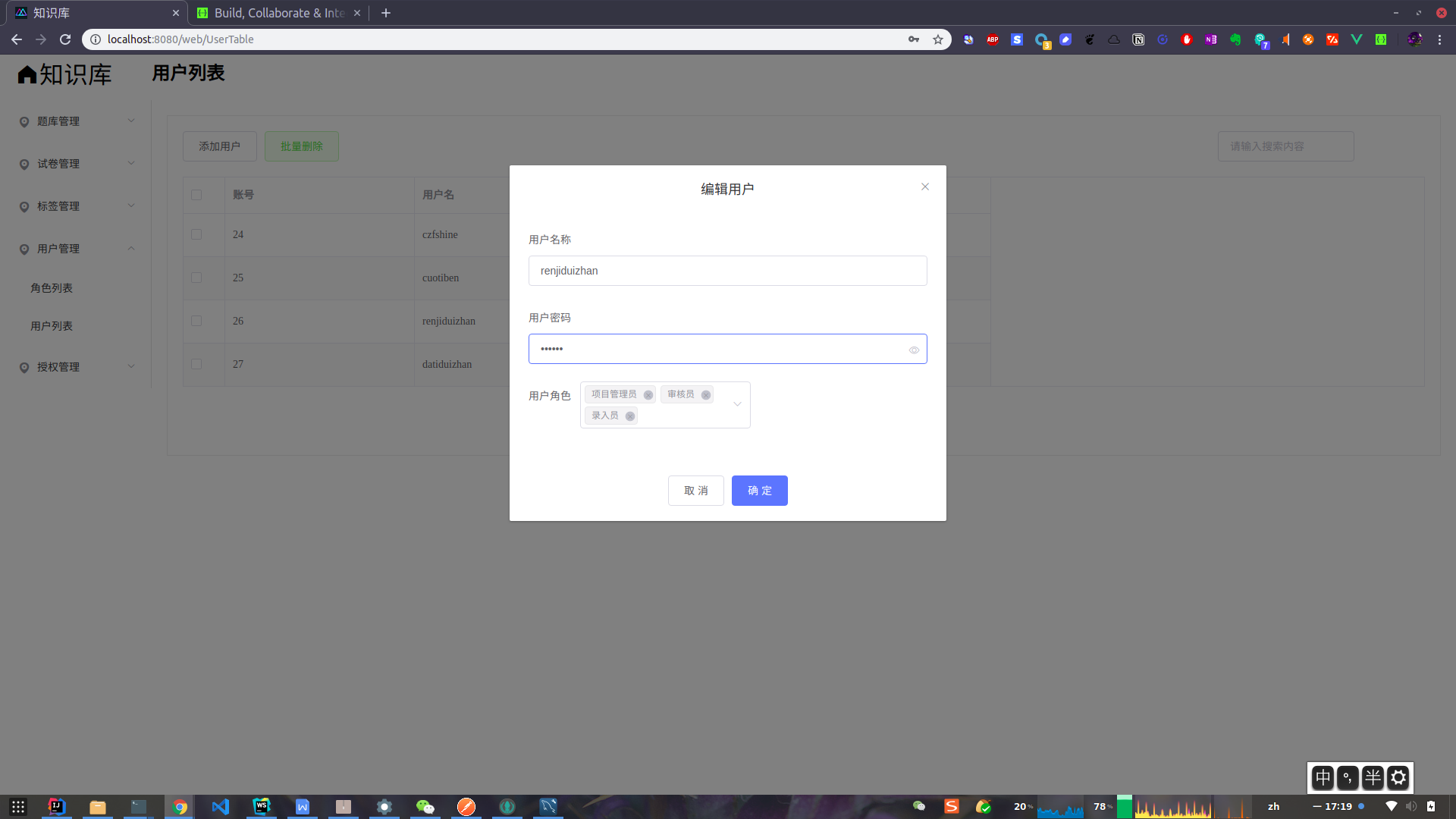The image size is (1456, 819).
Task: Remove the 审核员 role tag
Action: 705,395
